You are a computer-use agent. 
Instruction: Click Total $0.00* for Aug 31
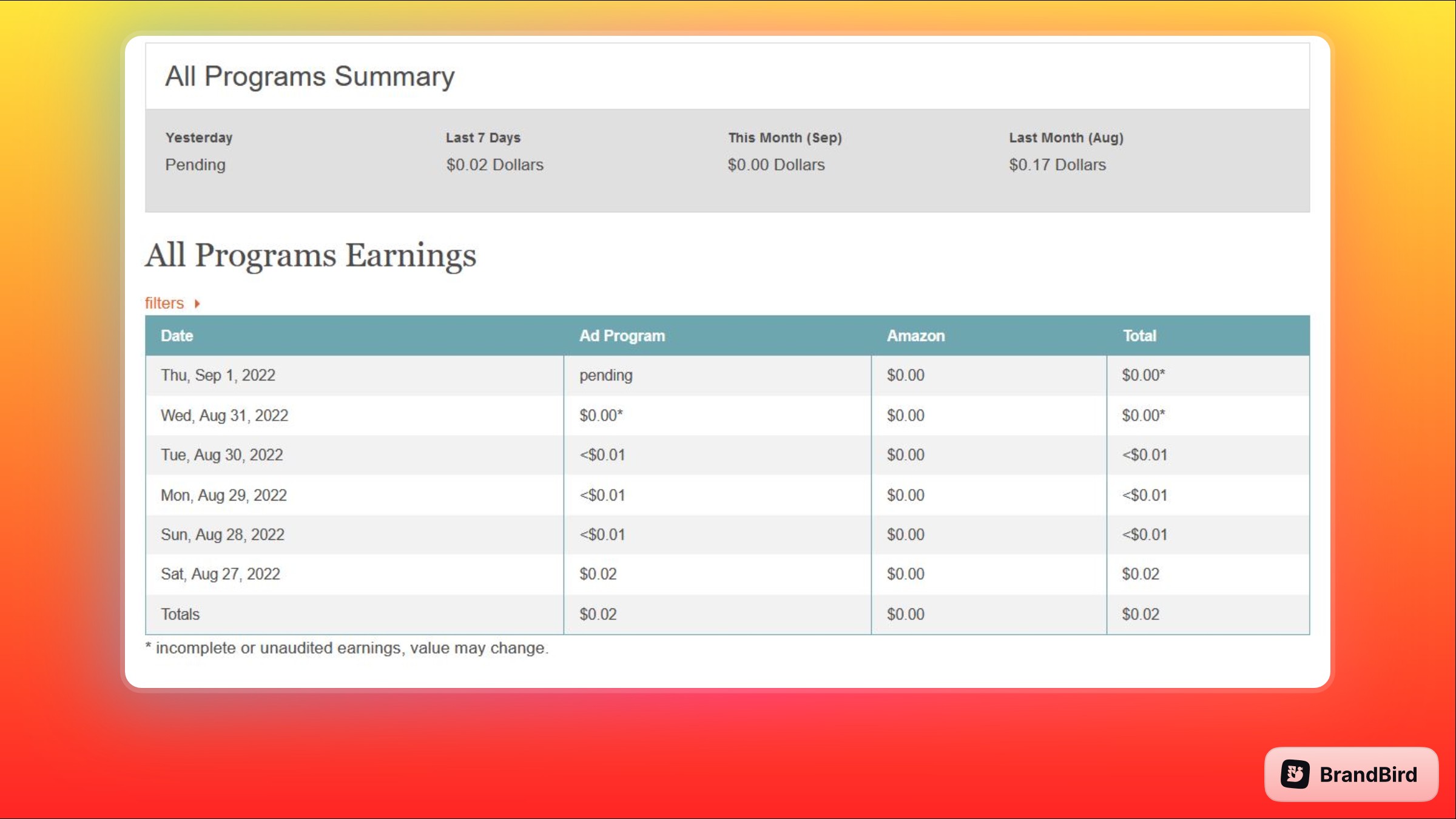1143,416
